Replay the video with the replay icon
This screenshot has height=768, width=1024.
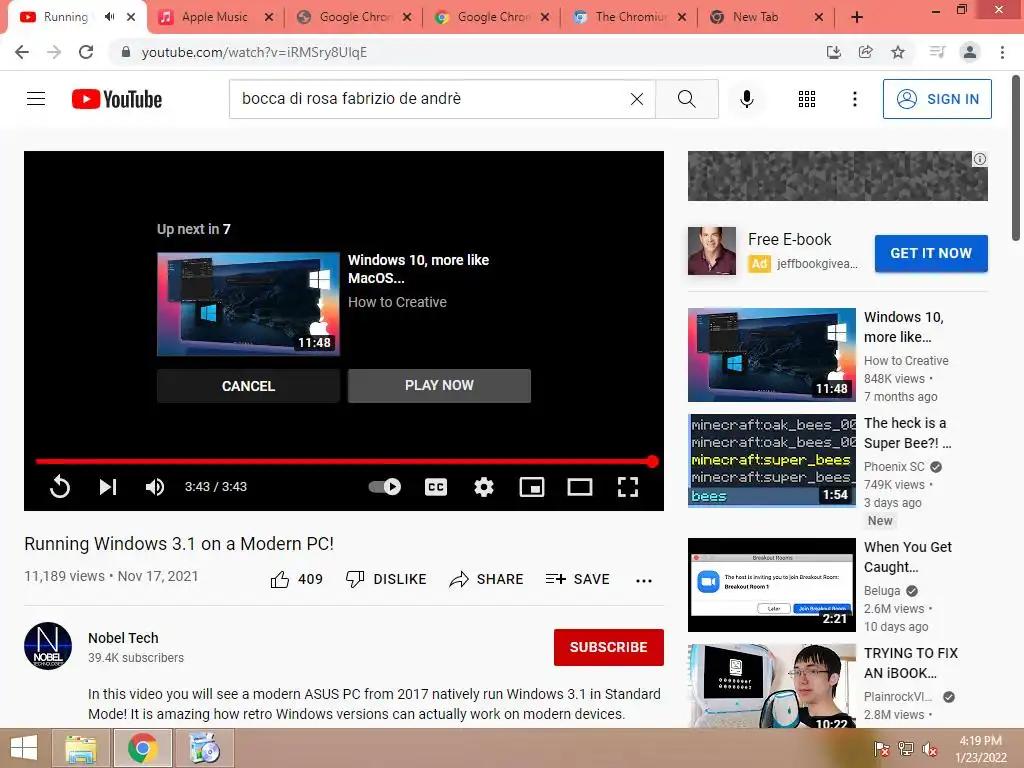(59, 487)
